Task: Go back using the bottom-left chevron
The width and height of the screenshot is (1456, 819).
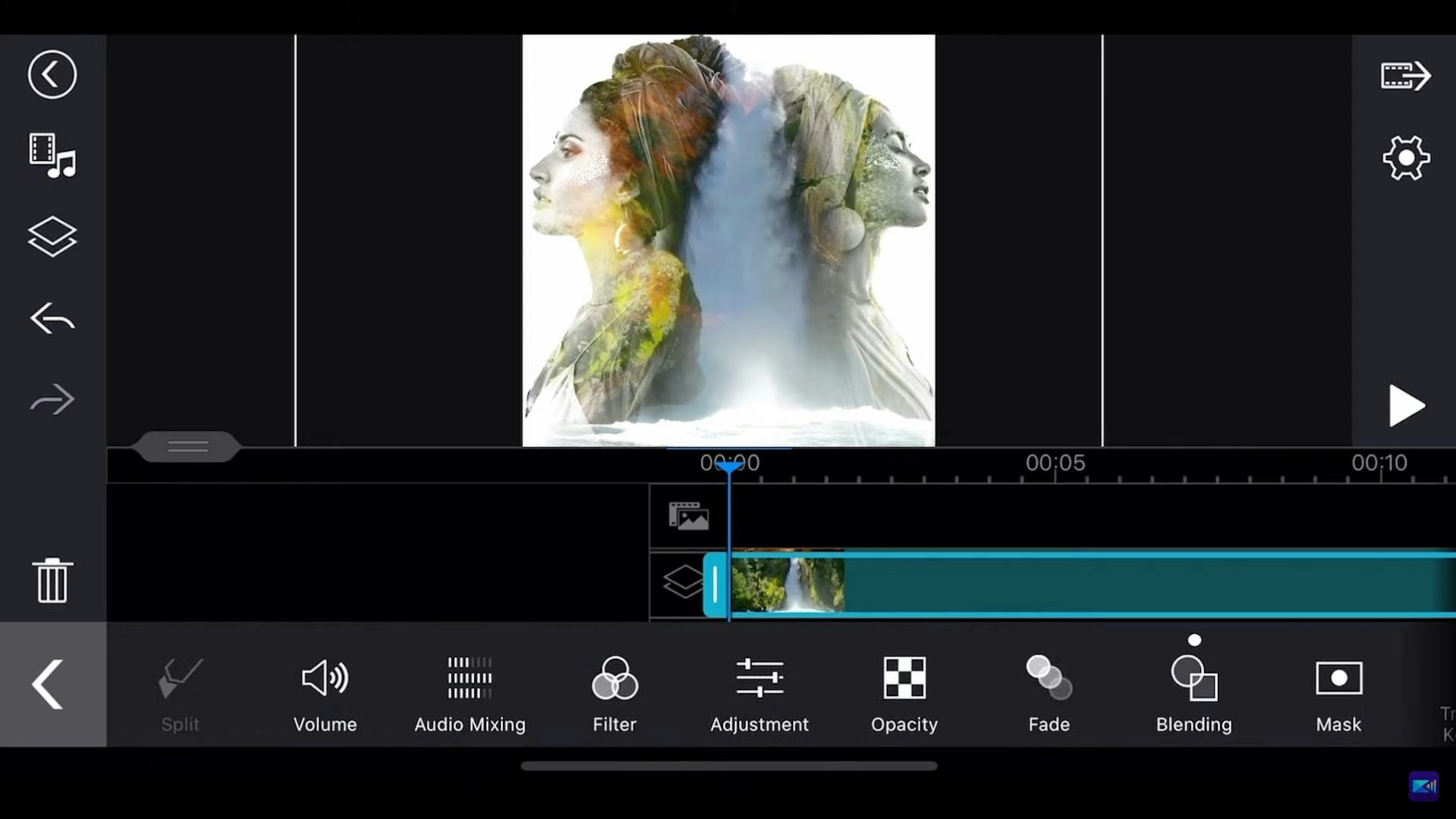Action: pyautogui.click(x=47, y=684)
